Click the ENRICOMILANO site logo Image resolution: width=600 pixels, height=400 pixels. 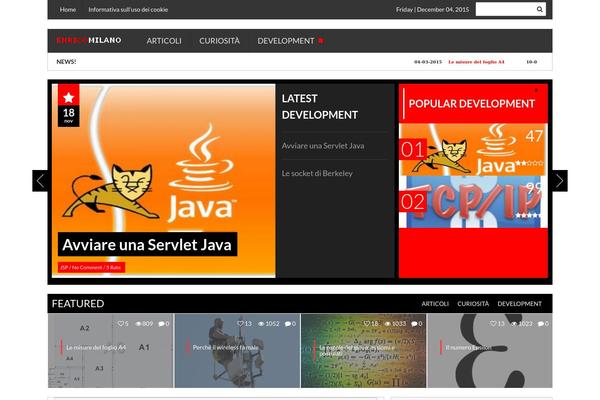(x=89, y=40)
